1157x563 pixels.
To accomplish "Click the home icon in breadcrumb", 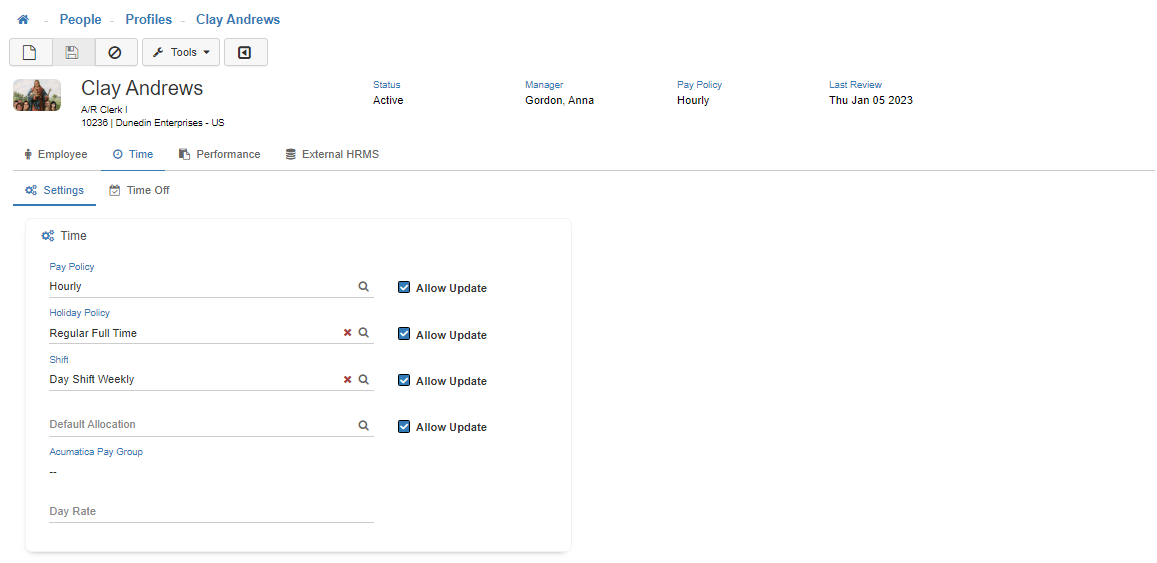I will [x=23, y=20].
